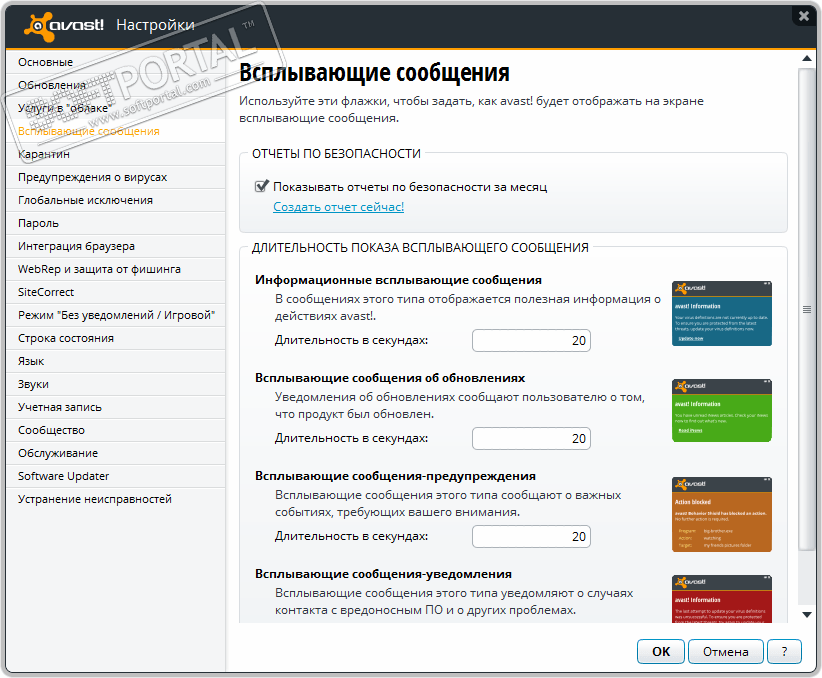Select Услуги в "облаке" section
The height and width of the screenshot is (678, 822).
pos(116,108)
